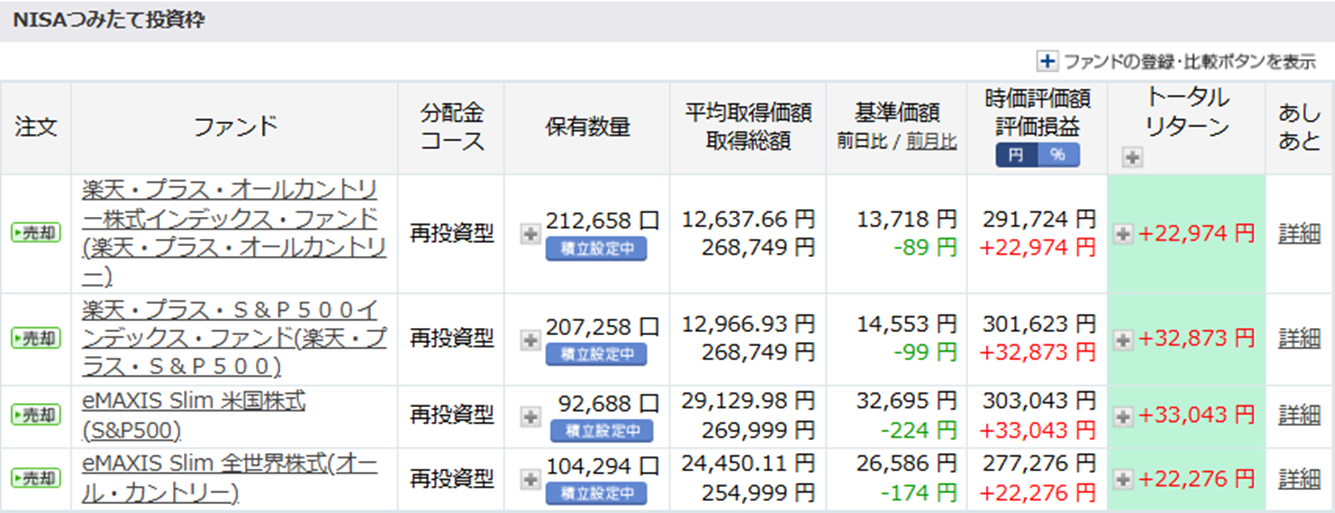Click the sell button for 楽天・プラス・オールカントリー fund

tap(35, 233)
